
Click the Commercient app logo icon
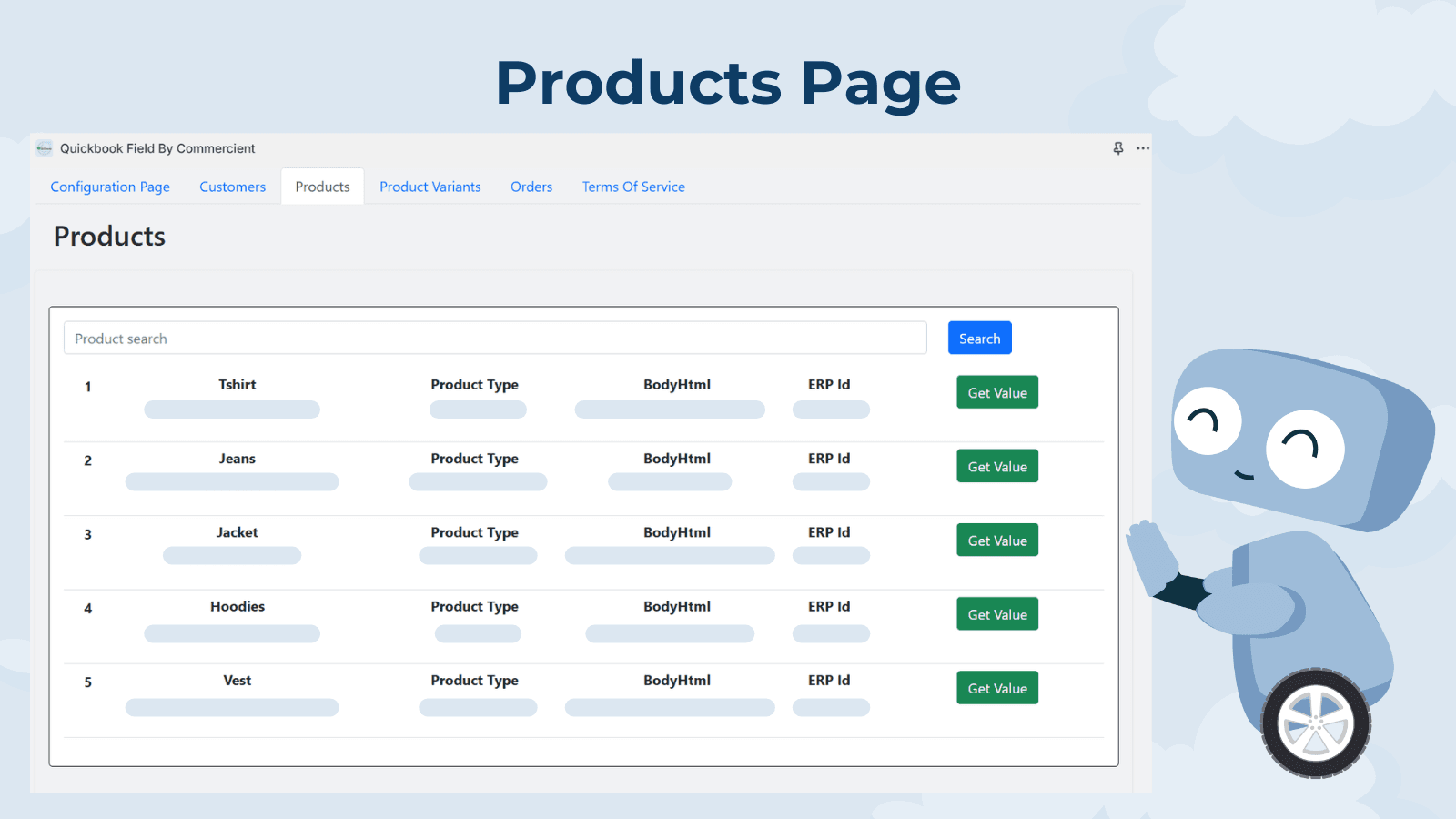pyautogui.click(x=45, y=148)
